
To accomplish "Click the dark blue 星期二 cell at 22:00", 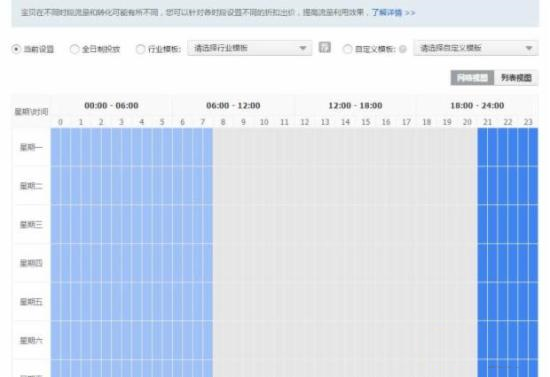I will [x=508, y=186].
